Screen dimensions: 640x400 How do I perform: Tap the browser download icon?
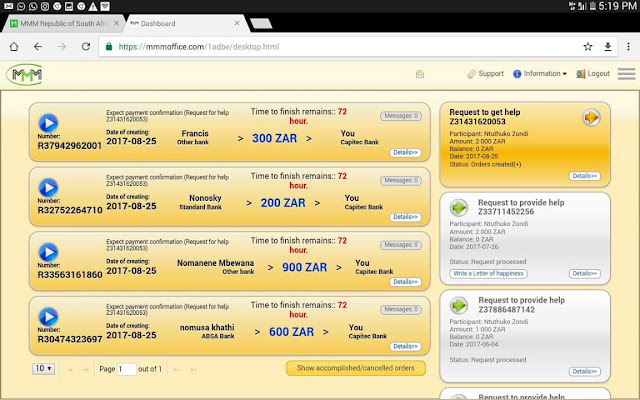click(608, 47)
